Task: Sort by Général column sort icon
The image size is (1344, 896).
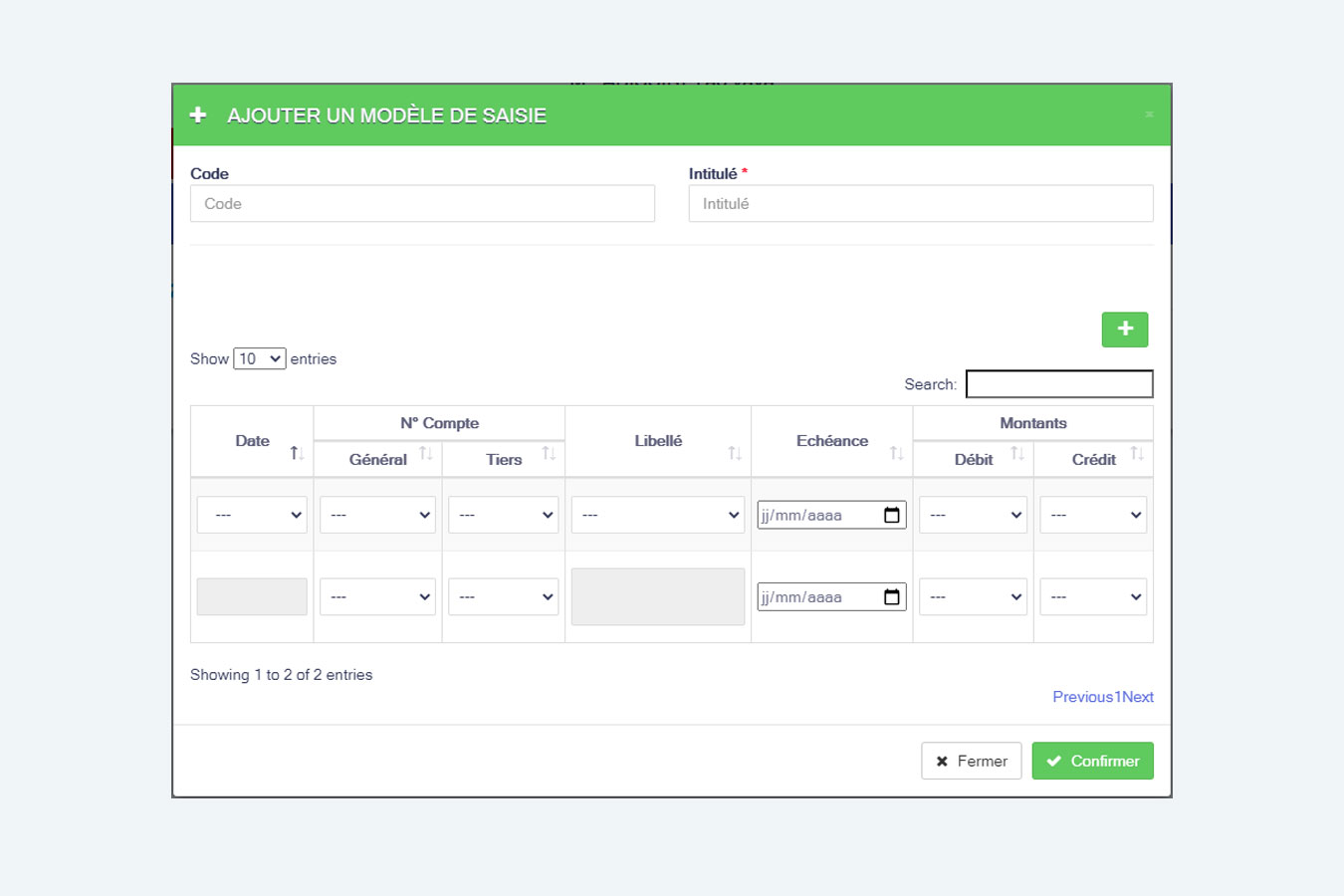Action: 425,454
